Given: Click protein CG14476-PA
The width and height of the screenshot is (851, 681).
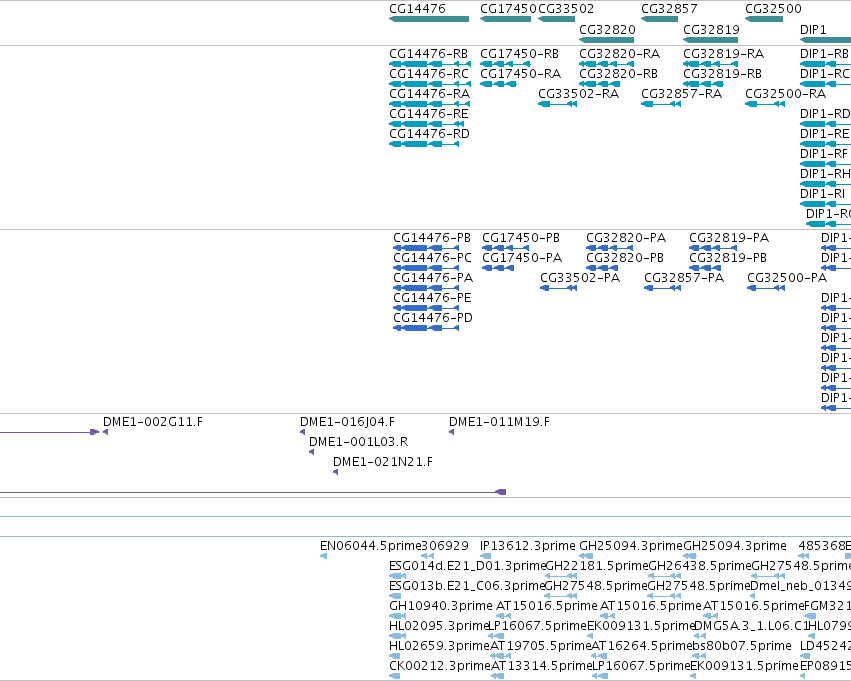Looking at the screenshot, I should click(x=426, y=288).
